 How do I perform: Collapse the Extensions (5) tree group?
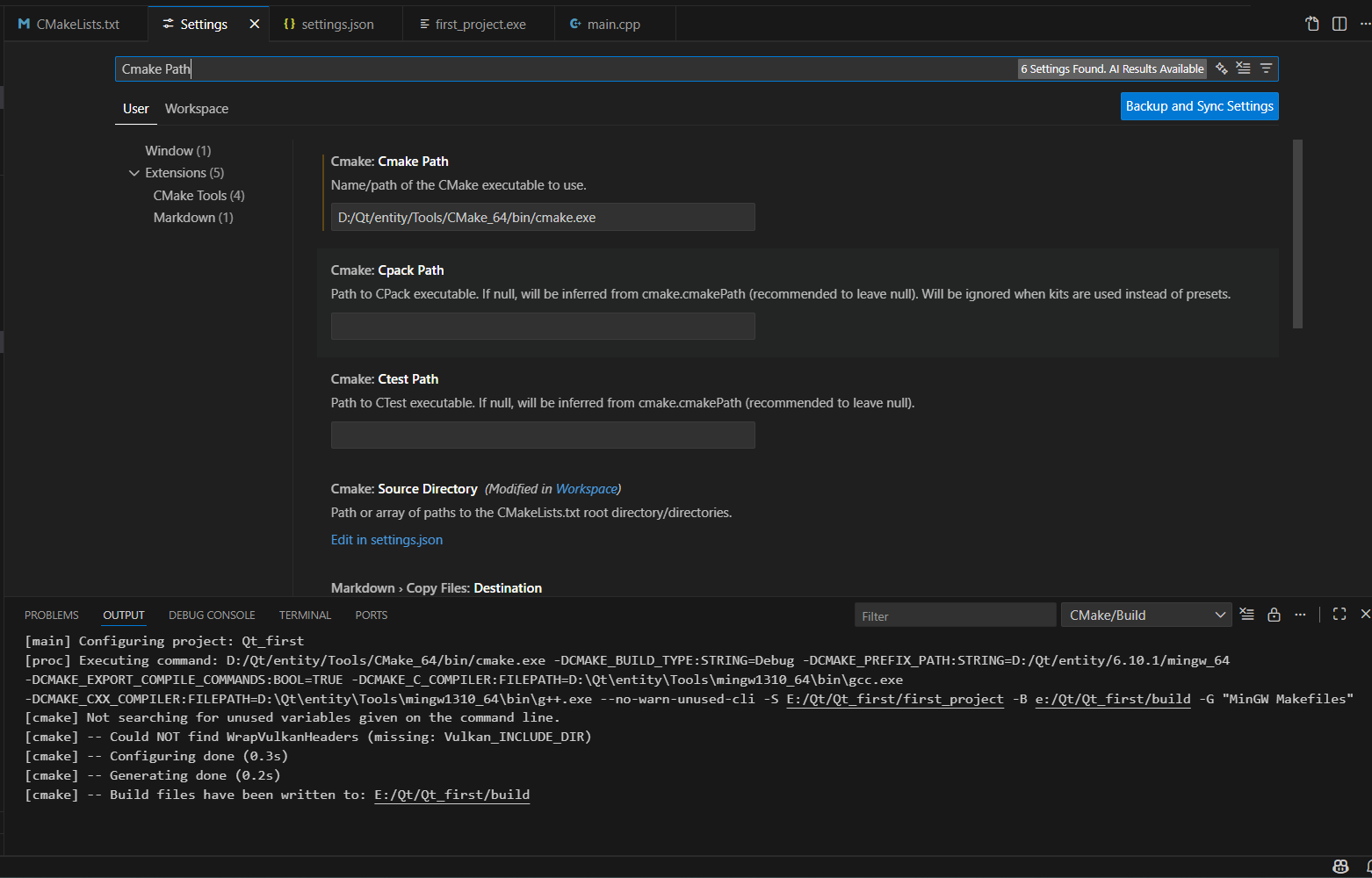pos(134,173)
